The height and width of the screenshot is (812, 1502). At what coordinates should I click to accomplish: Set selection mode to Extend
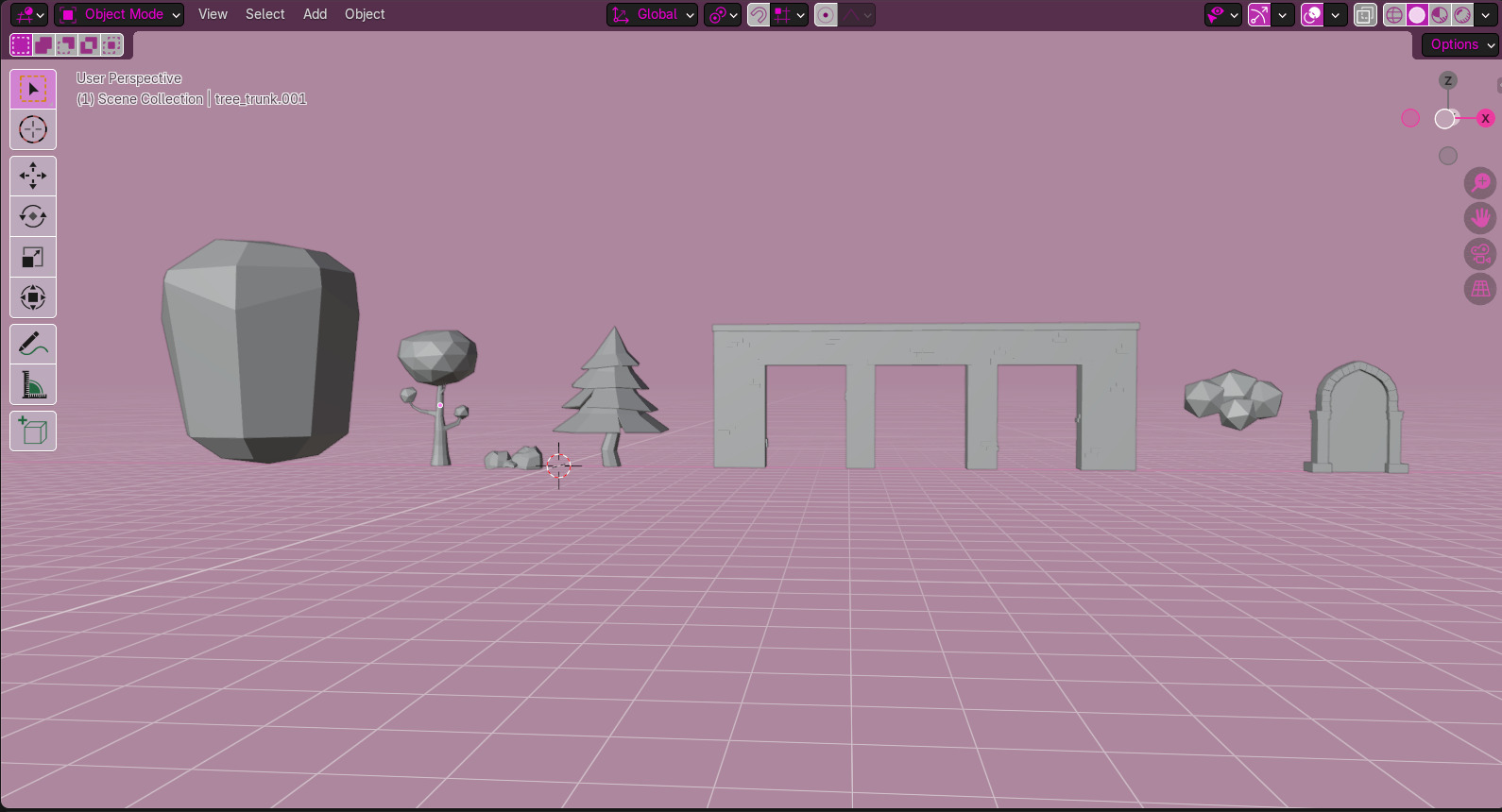43,44
